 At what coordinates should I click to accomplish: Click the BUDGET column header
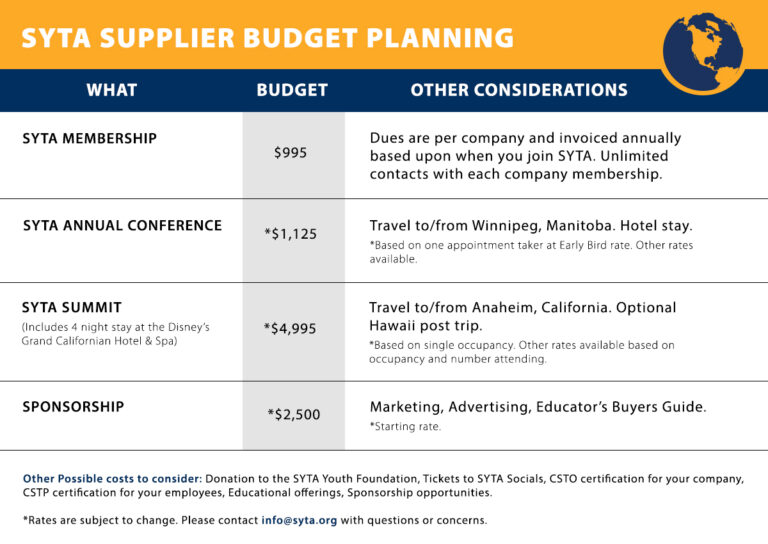[292, 90]
